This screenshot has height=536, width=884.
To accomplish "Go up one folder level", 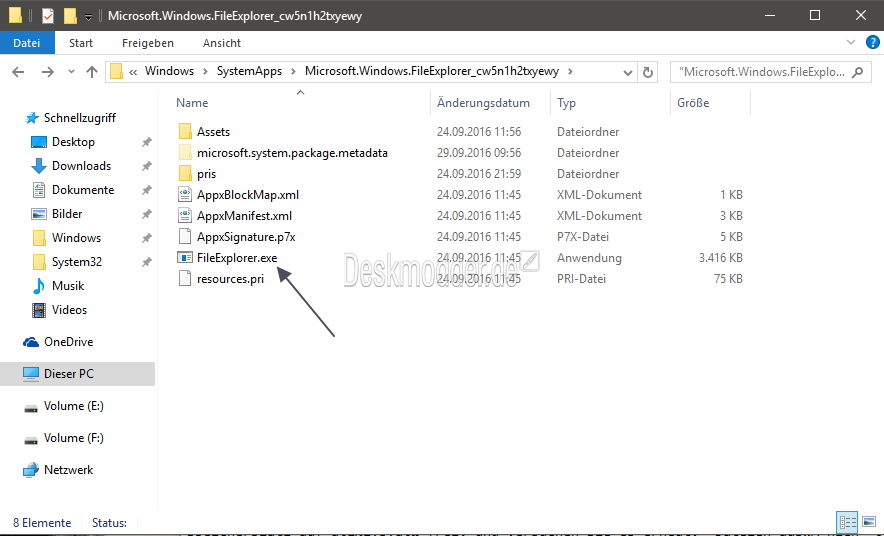I will coord(92,72).
